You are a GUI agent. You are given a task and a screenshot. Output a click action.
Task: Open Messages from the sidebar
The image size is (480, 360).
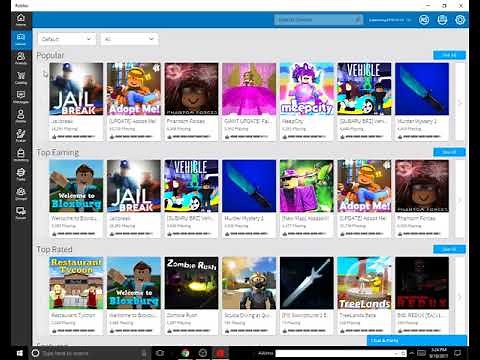[21, 97]
